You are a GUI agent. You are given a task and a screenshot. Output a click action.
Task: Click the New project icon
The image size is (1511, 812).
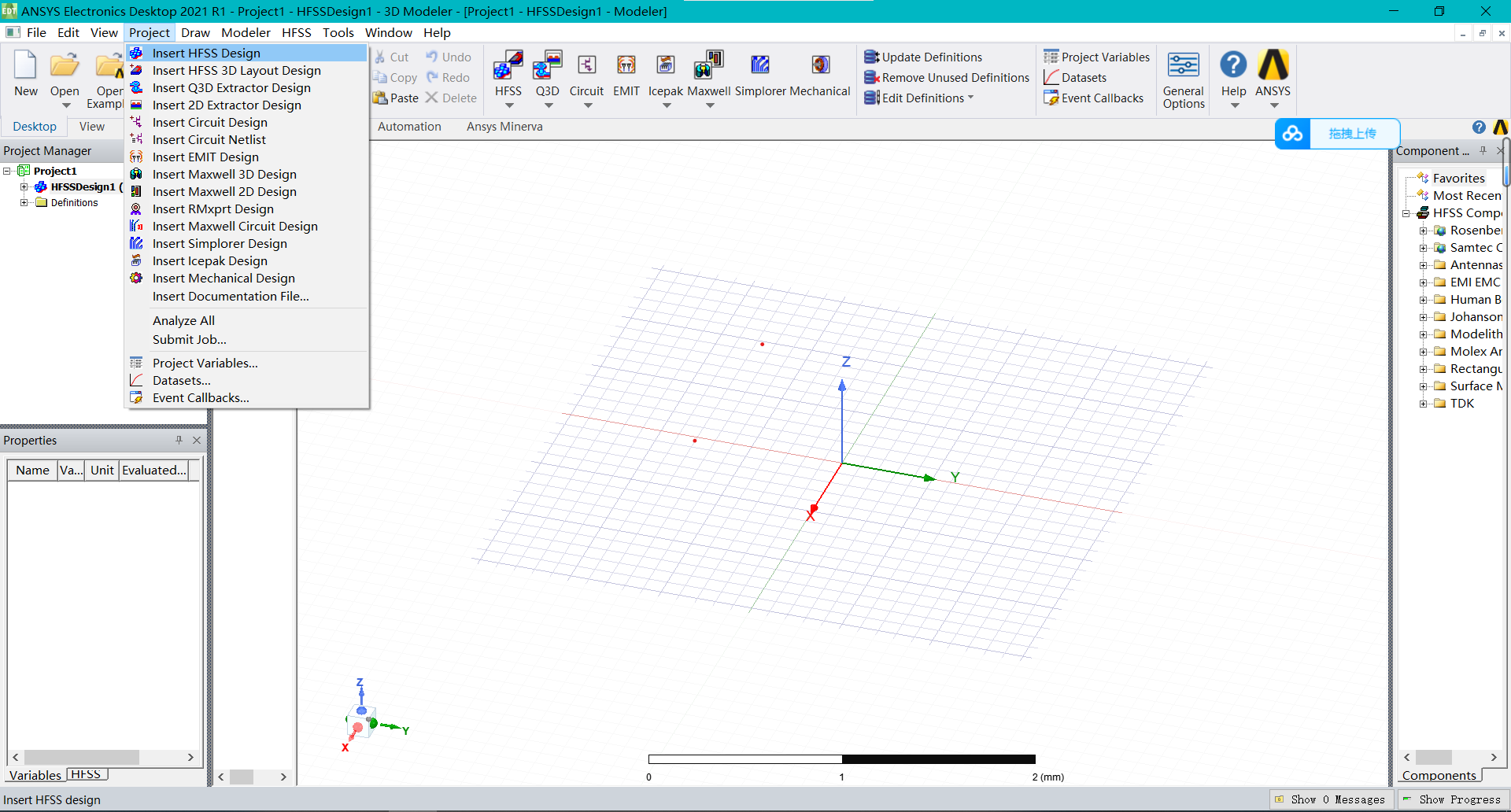tap(25, 65)
